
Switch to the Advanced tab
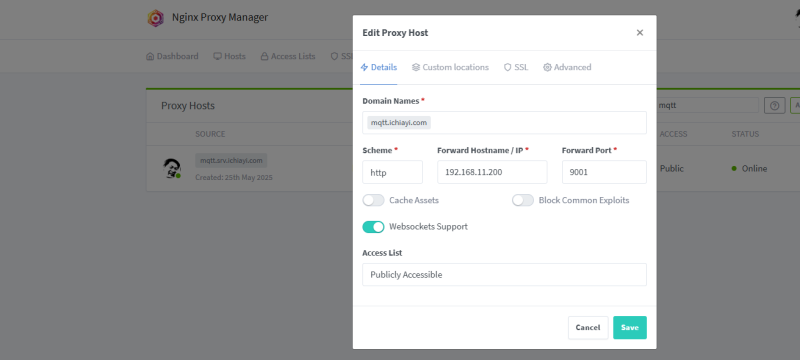[567, 67]
